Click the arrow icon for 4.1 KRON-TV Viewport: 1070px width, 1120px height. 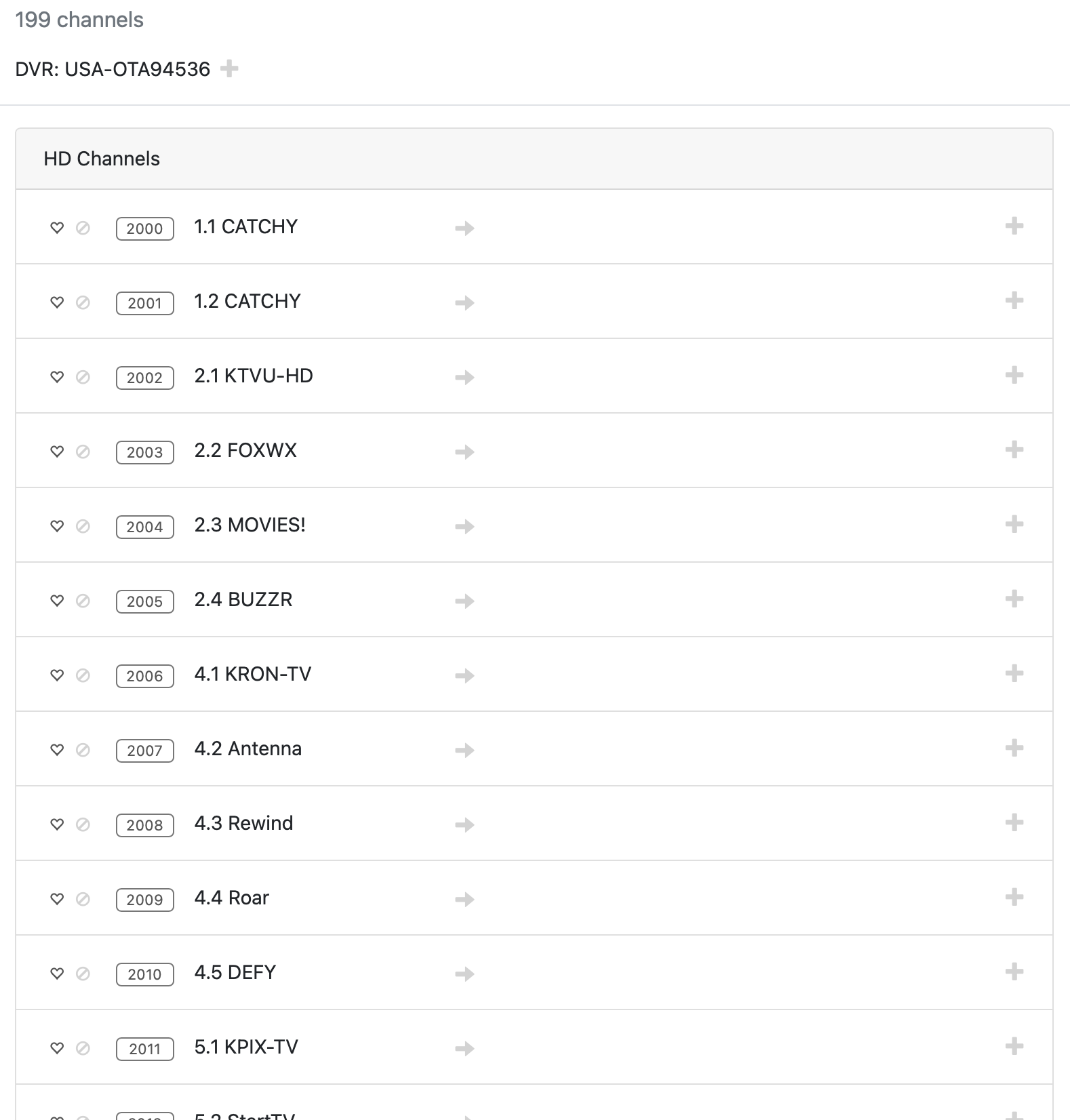click(464, 675)
